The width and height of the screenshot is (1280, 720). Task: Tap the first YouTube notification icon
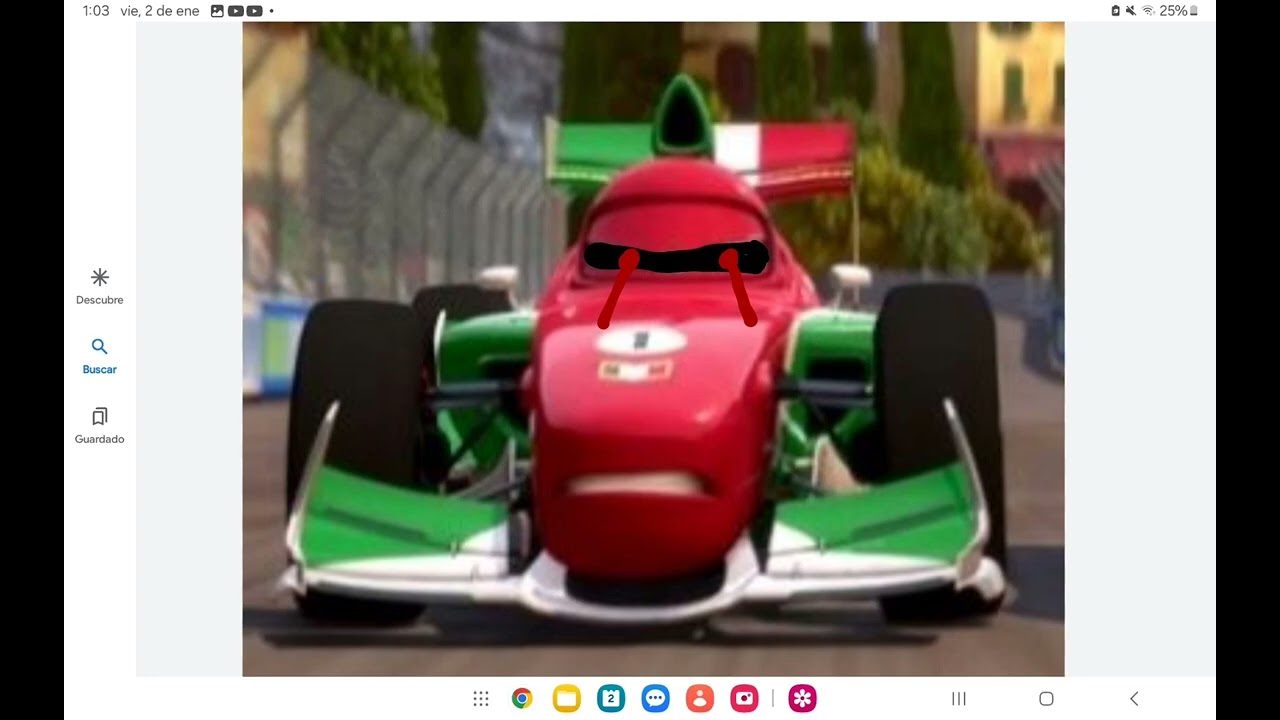tap(236, 11)
